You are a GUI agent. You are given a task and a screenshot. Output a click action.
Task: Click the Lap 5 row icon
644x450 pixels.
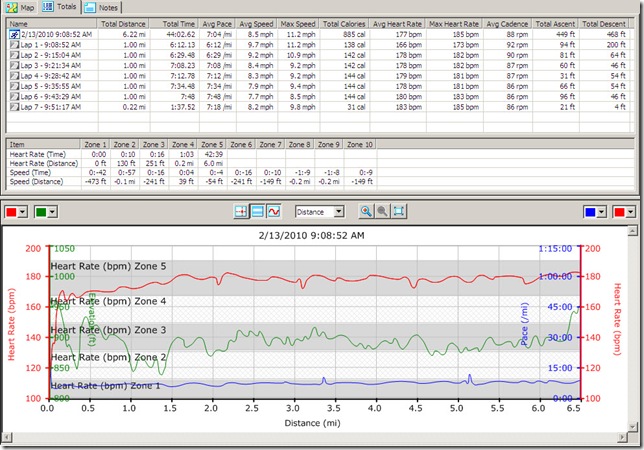click(x=14, y=86)
